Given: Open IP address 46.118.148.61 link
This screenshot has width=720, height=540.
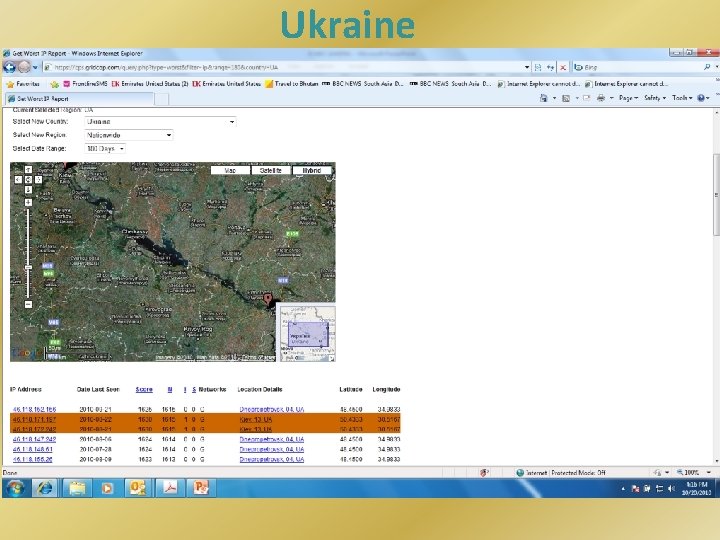Looking at the screenshot, I should [x=33, y=450].
